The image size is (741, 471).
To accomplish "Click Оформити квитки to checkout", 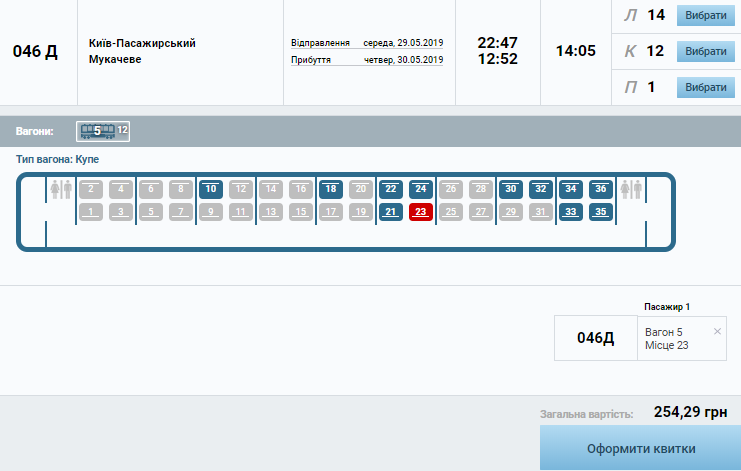I will pos(640,448).
